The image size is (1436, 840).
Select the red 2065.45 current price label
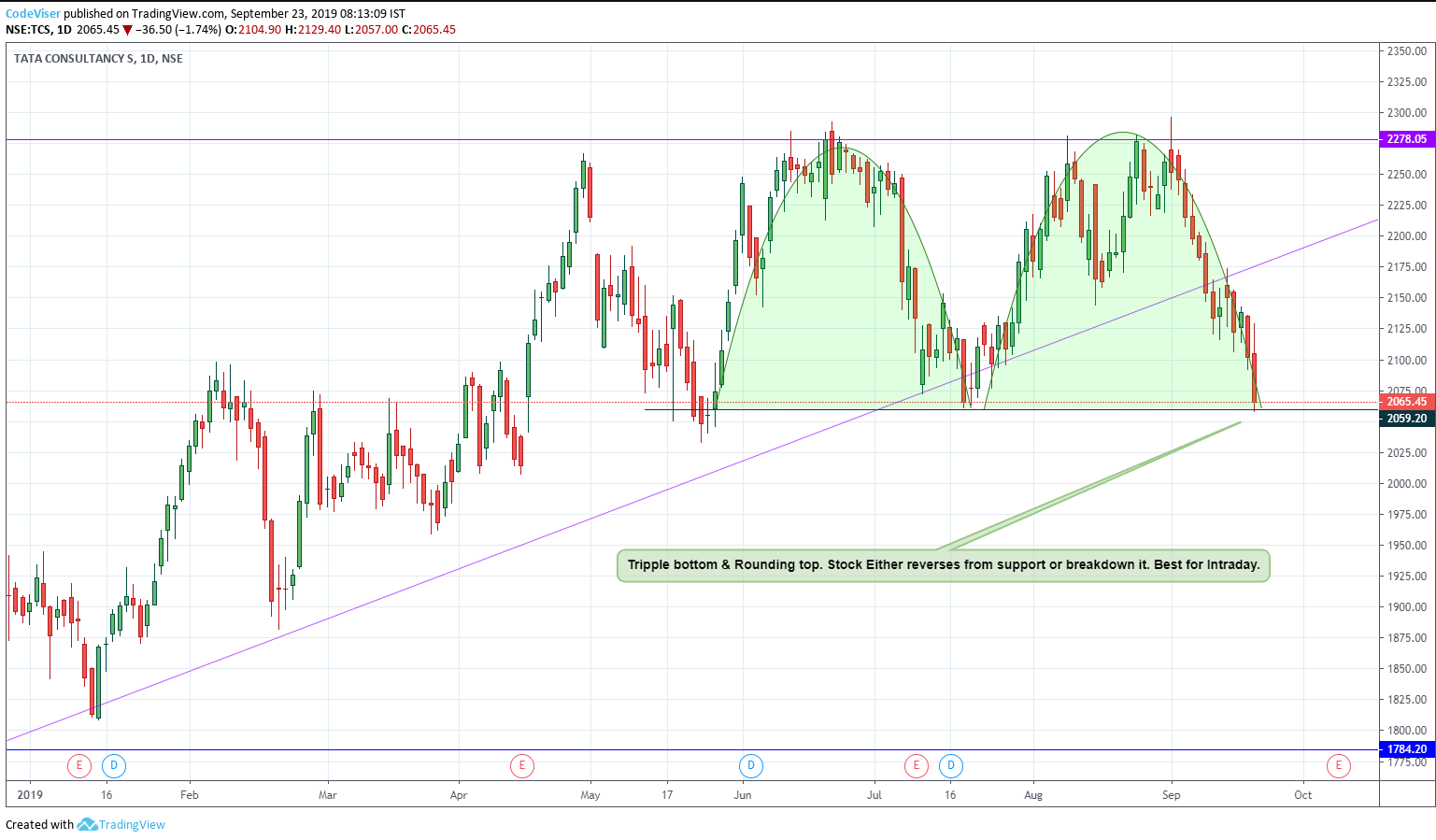[x=1407, y=402]
